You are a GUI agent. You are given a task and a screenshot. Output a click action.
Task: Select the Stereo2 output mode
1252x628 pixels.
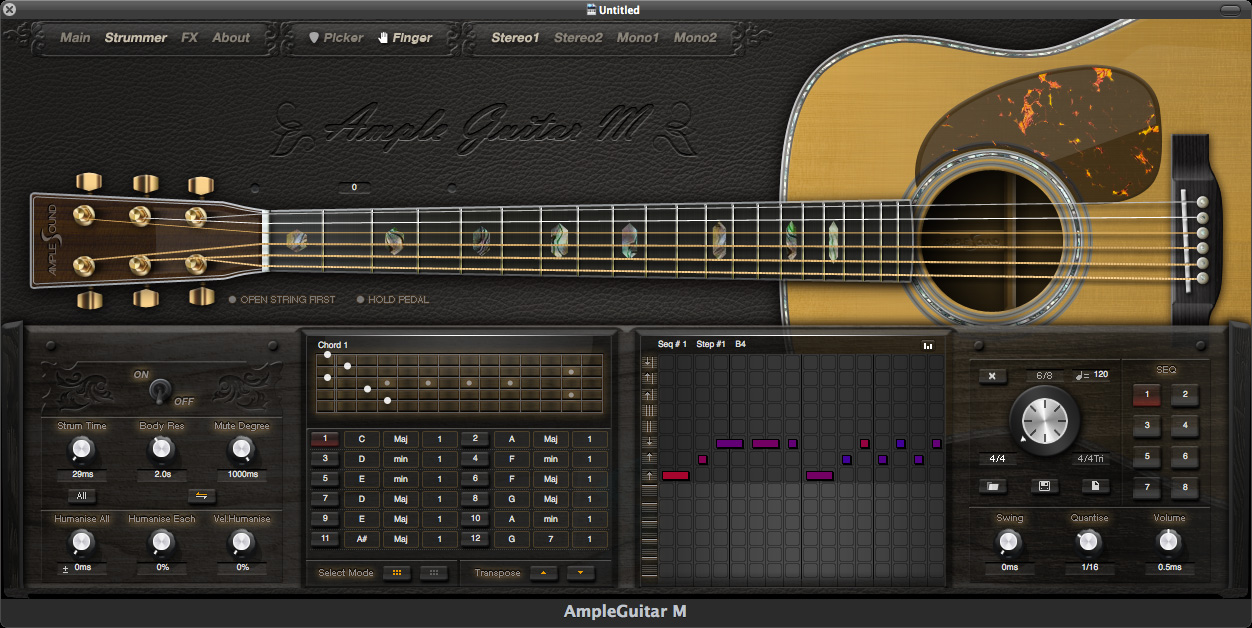(578, 38)
